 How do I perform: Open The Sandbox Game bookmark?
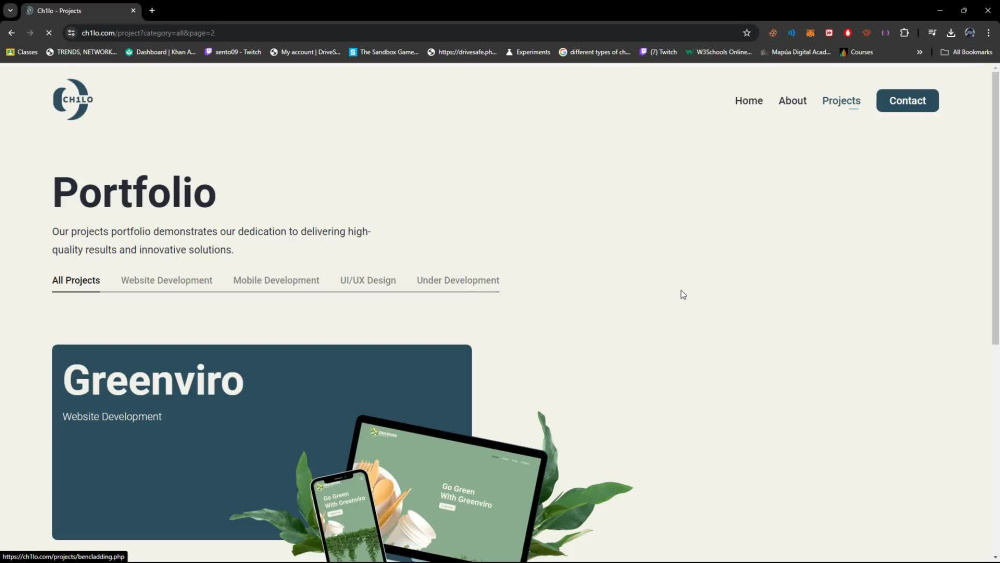click(x=383, y=52)
